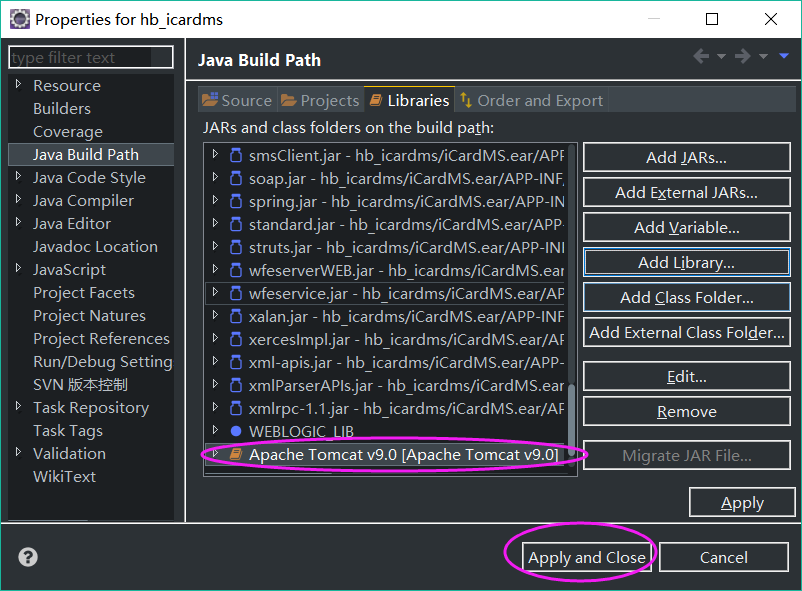Click the Eclipse icon in the title bar
This screenshot has height=591, width=802.
tap(20, 19)
